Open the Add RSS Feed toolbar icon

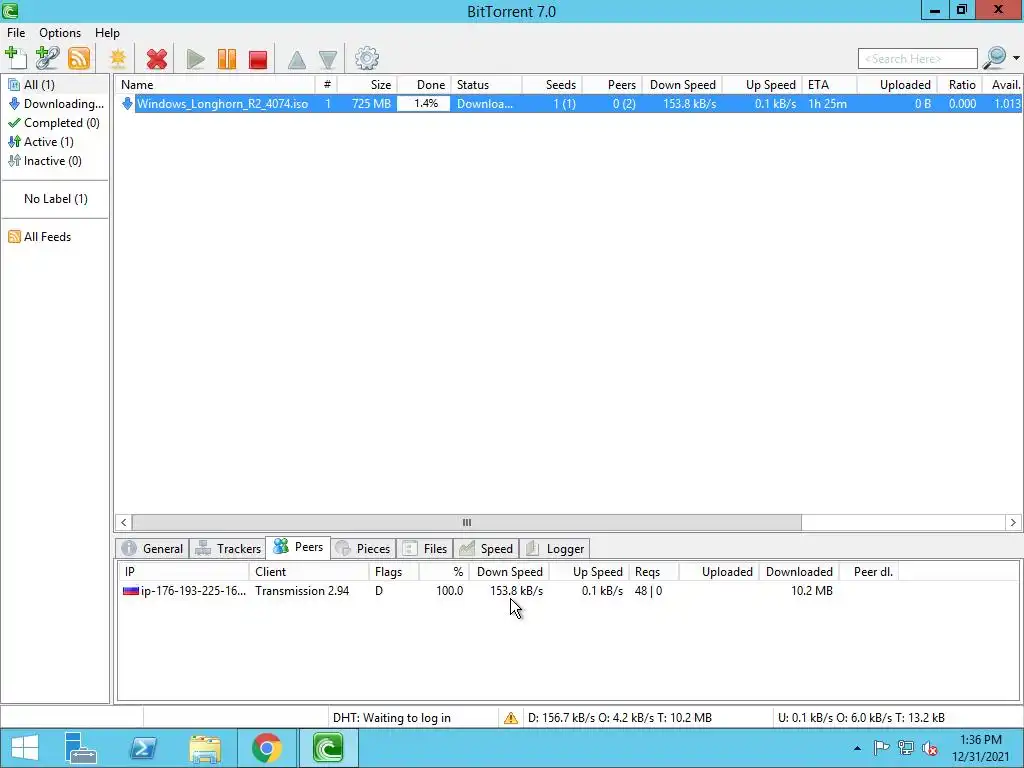[79, 58]
